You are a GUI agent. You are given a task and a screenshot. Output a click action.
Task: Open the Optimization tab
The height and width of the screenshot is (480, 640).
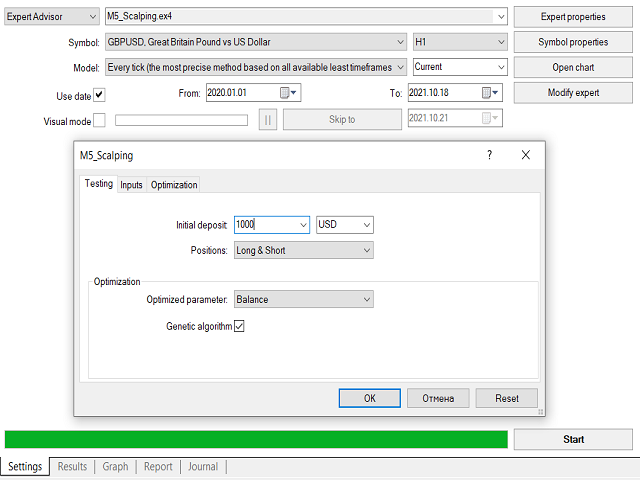pyautogui.click(x=174, y=185)
